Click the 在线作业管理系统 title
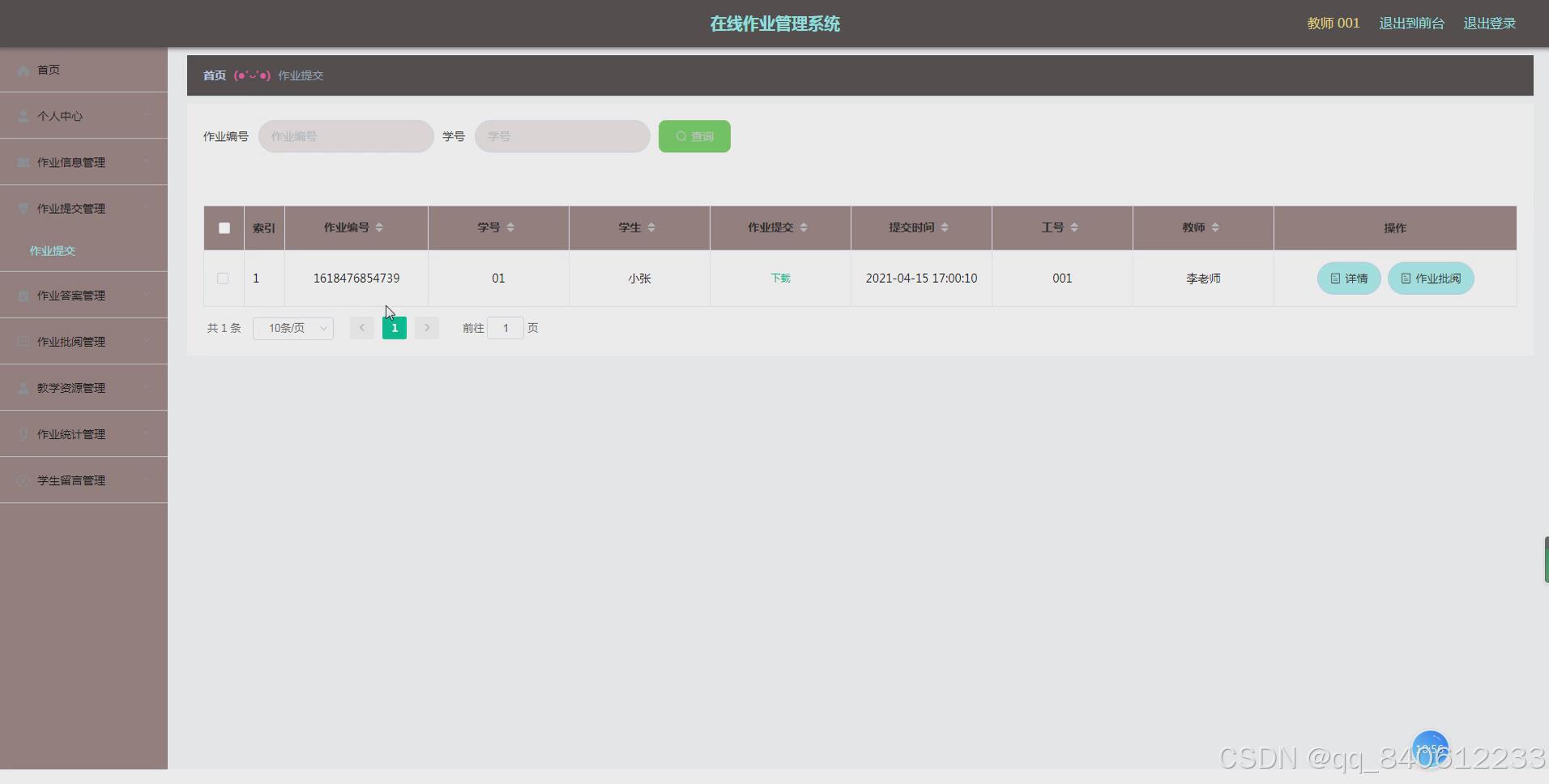The height and width of the screenshot is (784, 1549). point(774,23)
